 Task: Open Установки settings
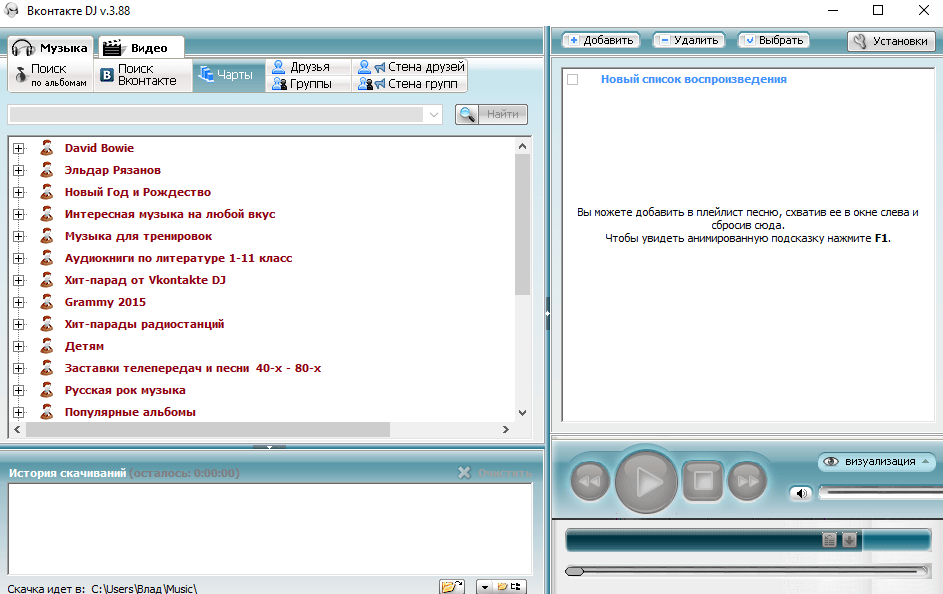click(891, 41)
